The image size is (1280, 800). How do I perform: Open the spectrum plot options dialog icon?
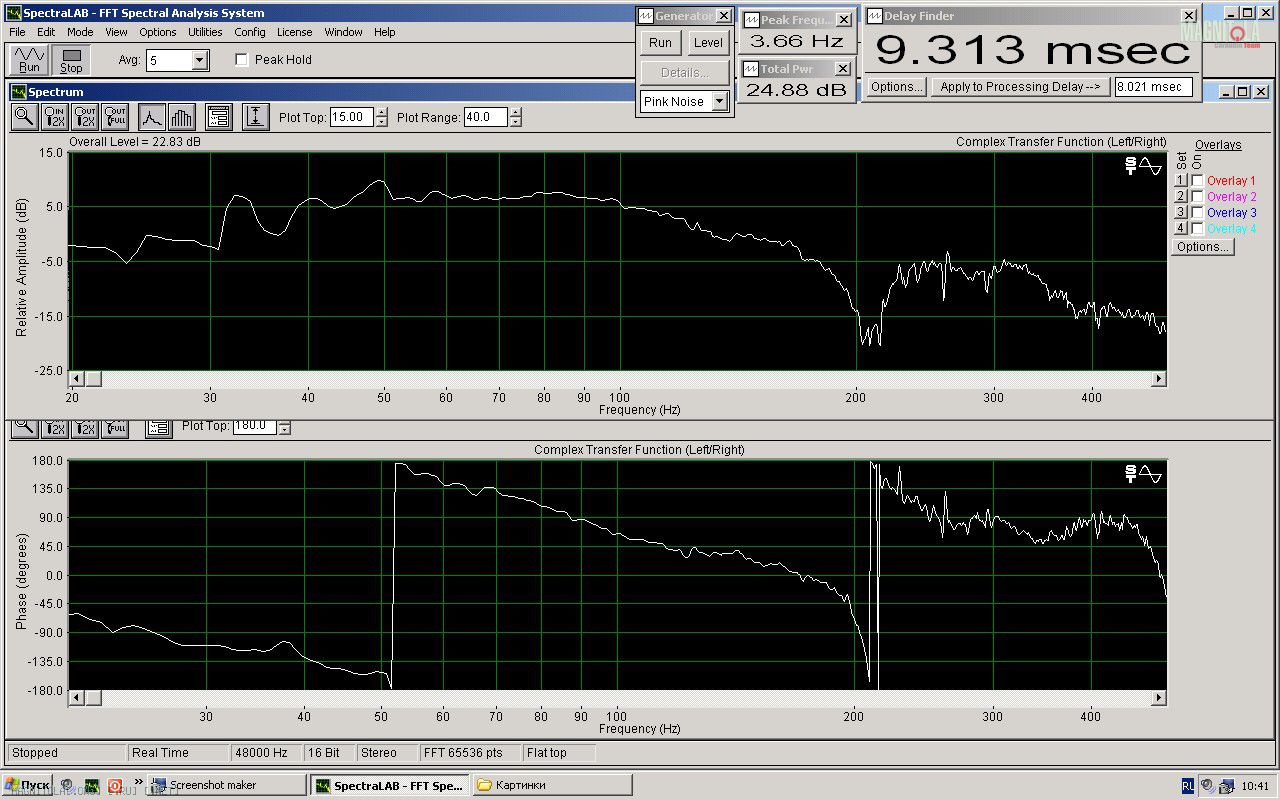(x=219, y=117)
